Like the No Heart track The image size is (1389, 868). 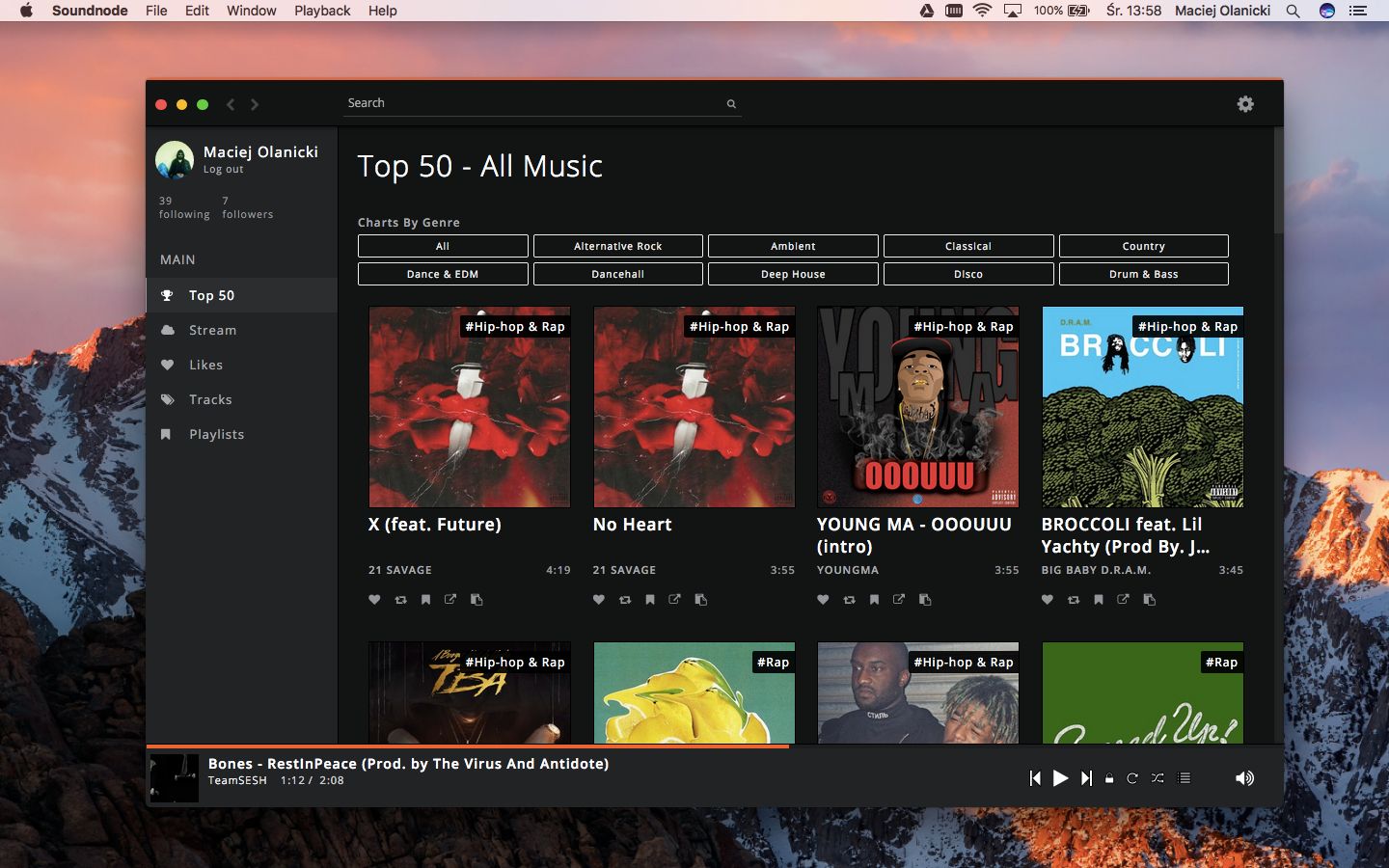coord(599,600)
